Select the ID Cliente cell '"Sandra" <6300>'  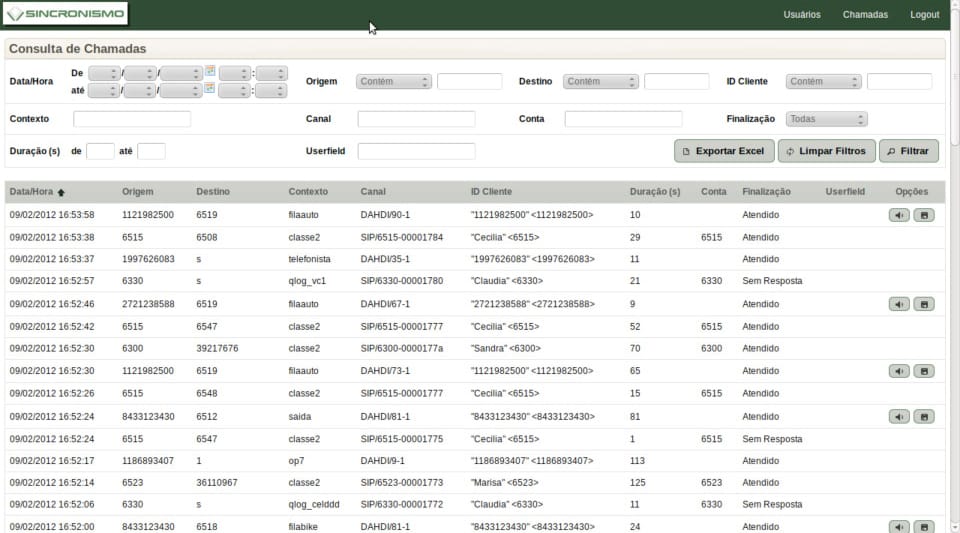(506, 349)
